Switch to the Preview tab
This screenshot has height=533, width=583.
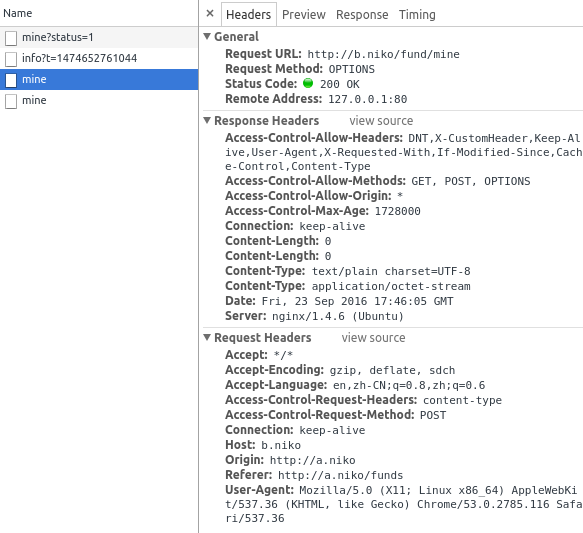click(x=303, y=14)
